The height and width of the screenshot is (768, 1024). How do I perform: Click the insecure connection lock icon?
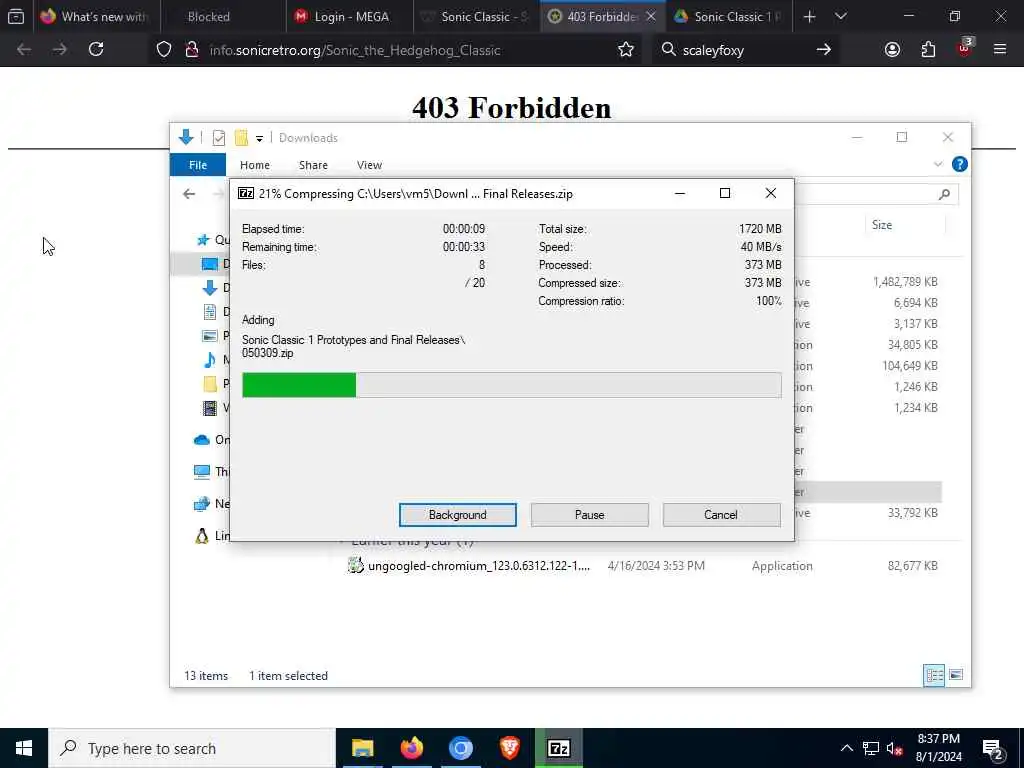click(192, 50)
